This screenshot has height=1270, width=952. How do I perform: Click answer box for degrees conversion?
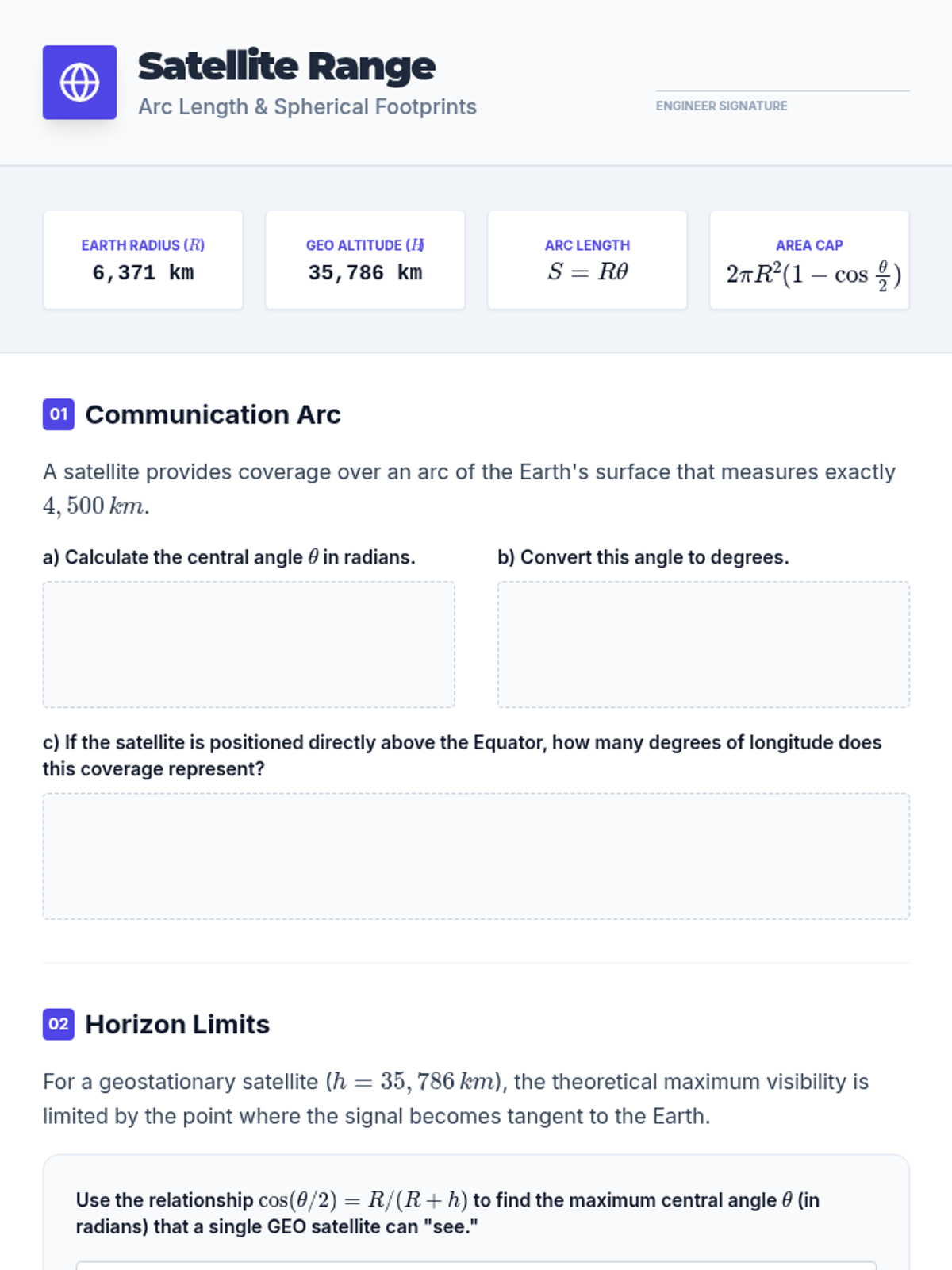point(703,645)
